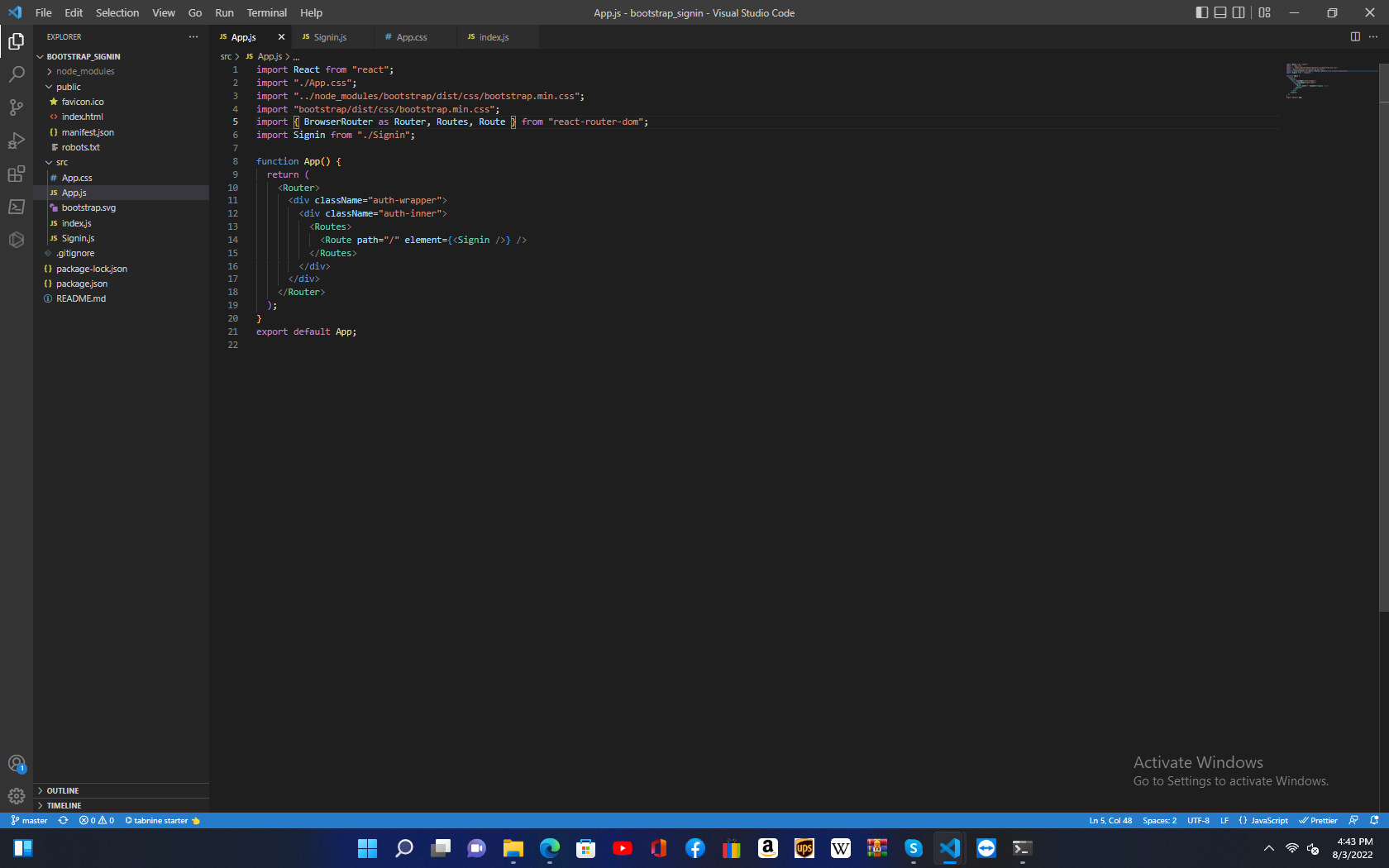
Task: Open the Terminal menu
Action: (x=266, y=12)
